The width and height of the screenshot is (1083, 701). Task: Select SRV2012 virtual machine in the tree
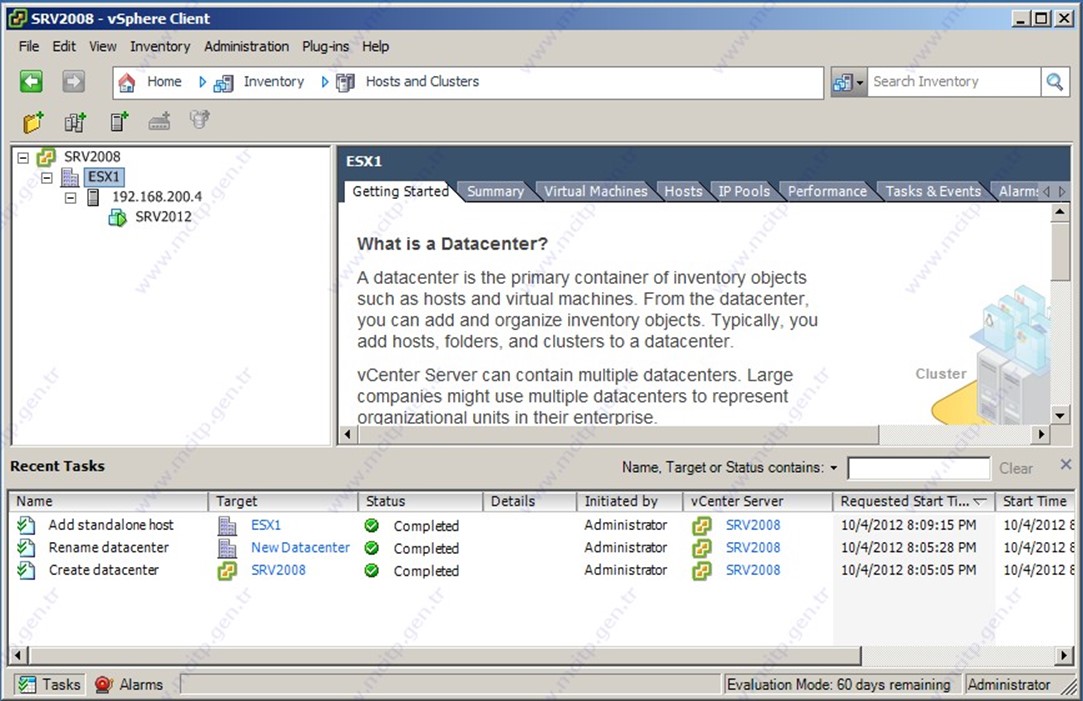[x=163, y=217]
